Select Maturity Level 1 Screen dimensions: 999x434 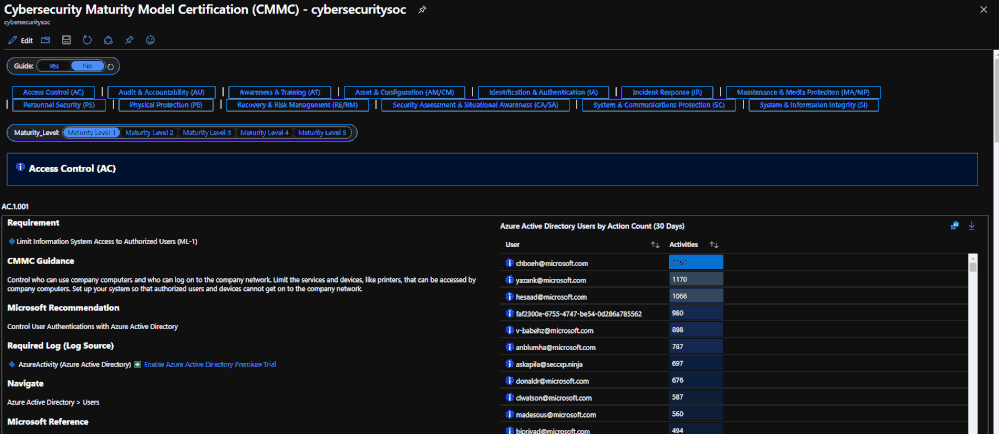pos(92,133)
